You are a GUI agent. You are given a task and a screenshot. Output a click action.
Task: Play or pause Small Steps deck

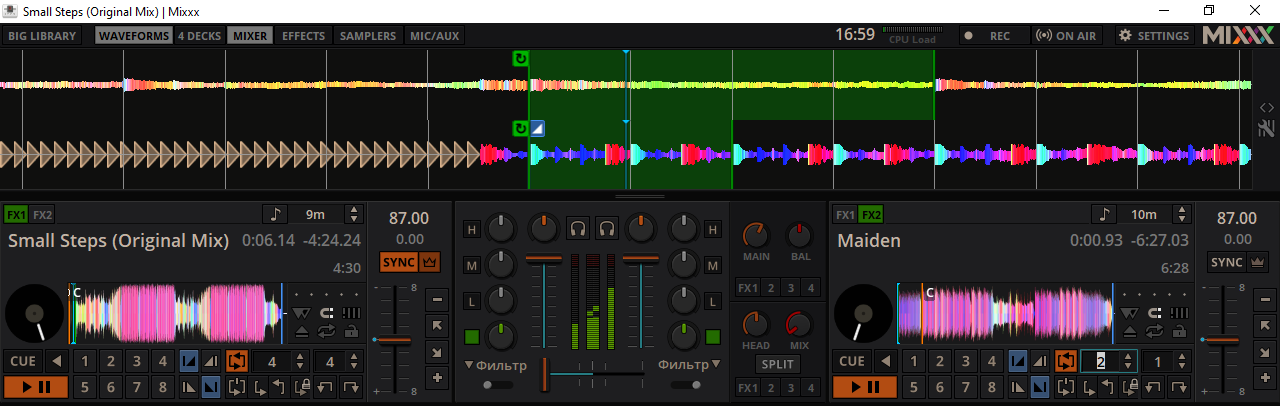click(36, 387)
